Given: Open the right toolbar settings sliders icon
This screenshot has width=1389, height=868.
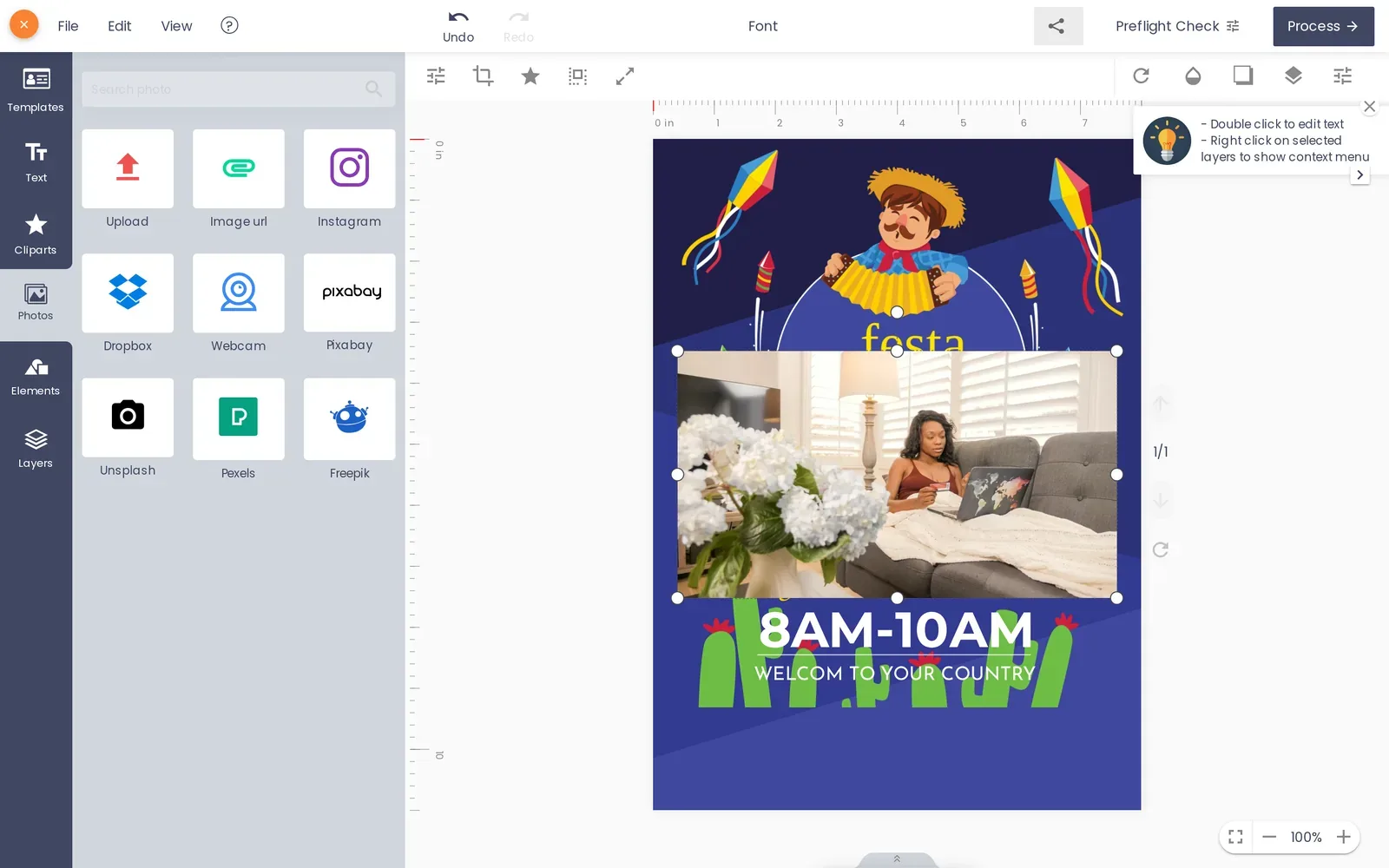Looking at the screenshot, I should click(x=1343, y=76).
